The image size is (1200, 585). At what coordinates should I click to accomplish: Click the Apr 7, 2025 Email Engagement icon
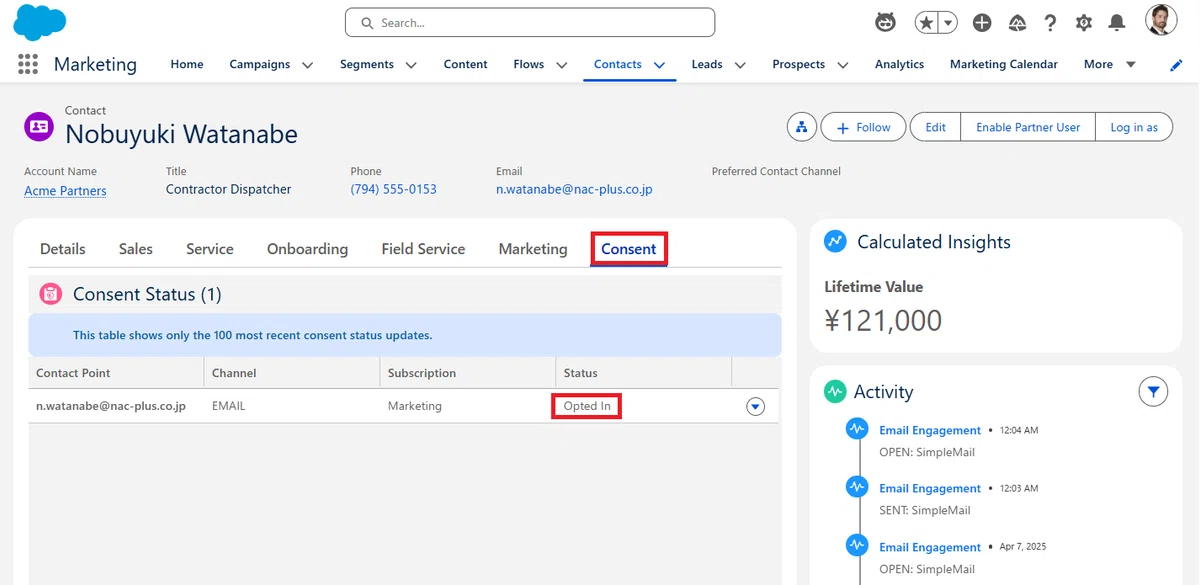pyautogui.click(x=857, y=546)
